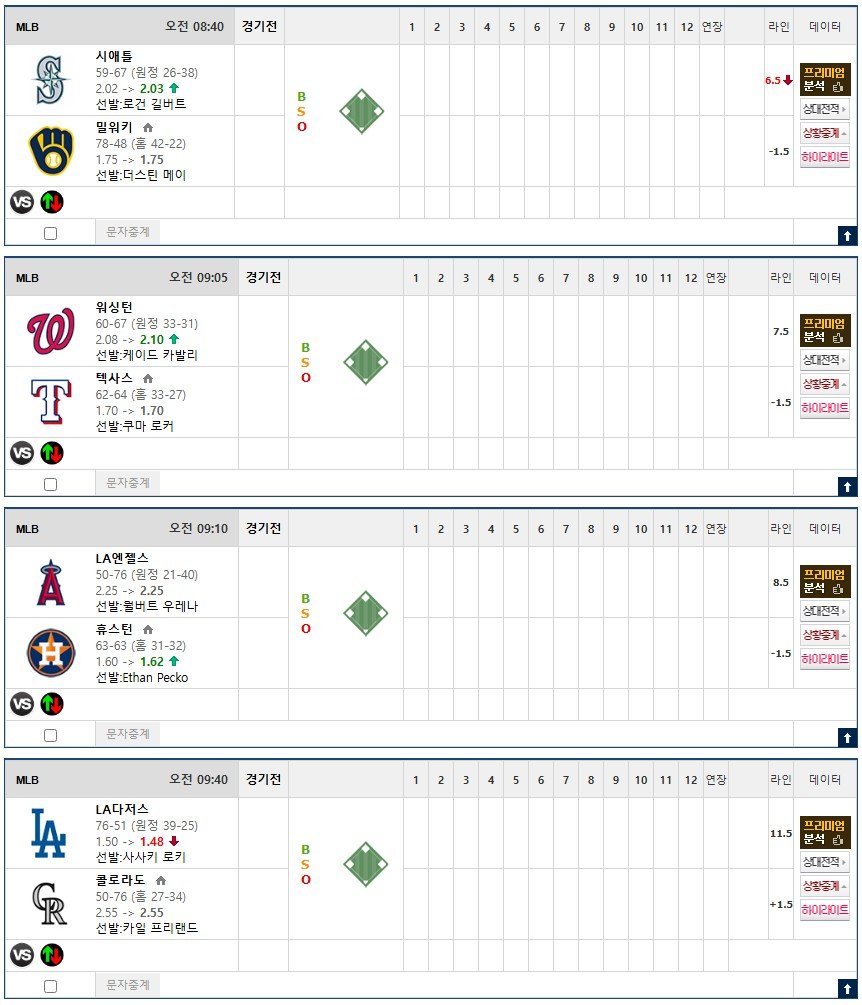The image size is (862, 1005).
Task: Open 하이라이트 for the Washington–Texas game
Action: point(825,408)
